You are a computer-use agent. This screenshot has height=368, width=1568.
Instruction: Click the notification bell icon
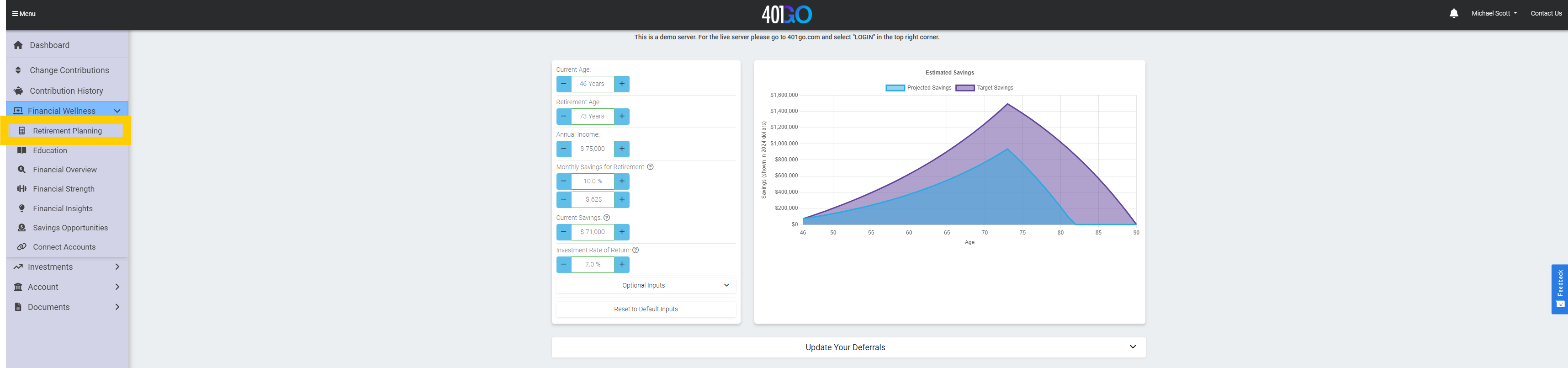1454,13
